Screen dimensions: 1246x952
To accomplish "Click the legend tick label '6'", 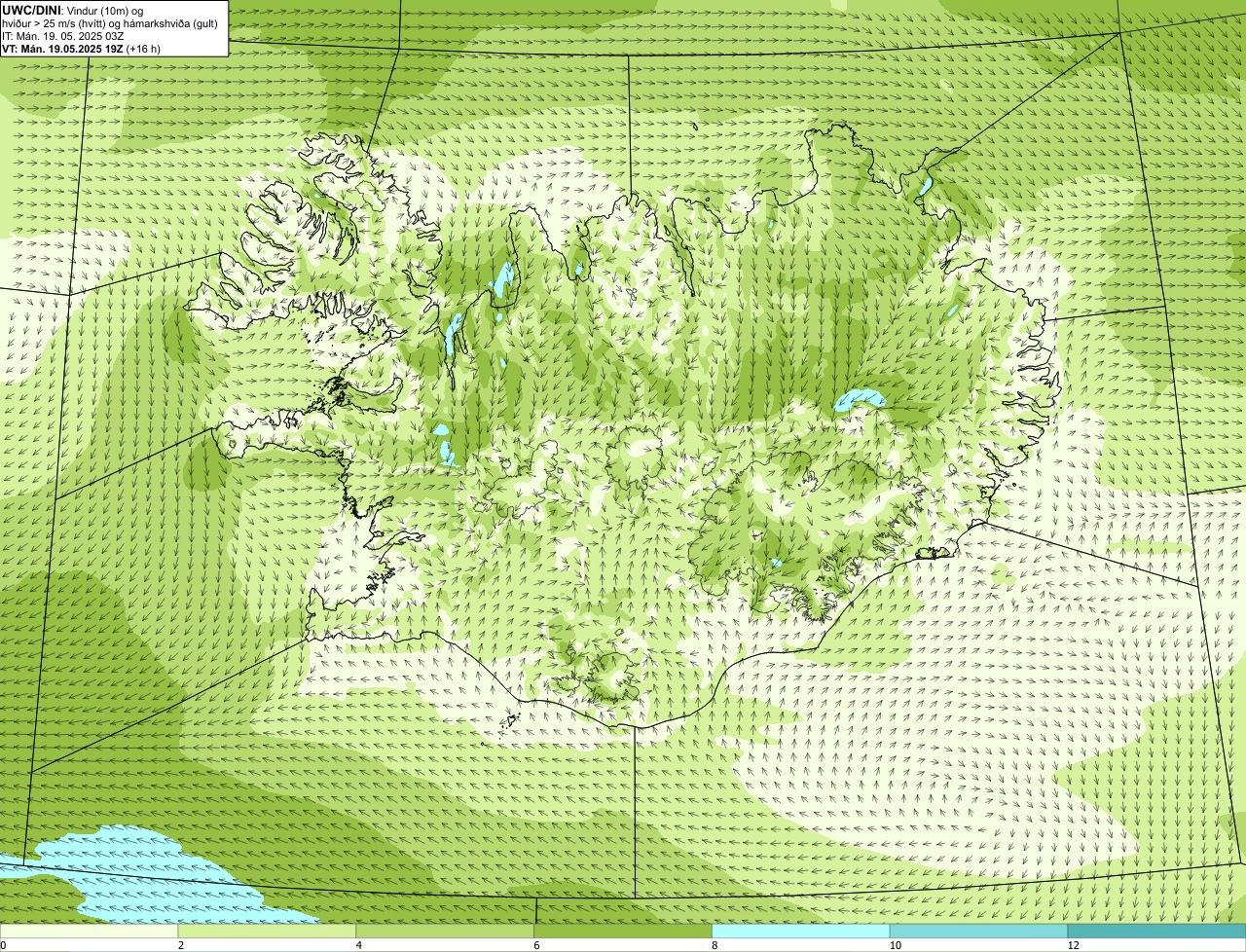I will click(x=536, y=945).
